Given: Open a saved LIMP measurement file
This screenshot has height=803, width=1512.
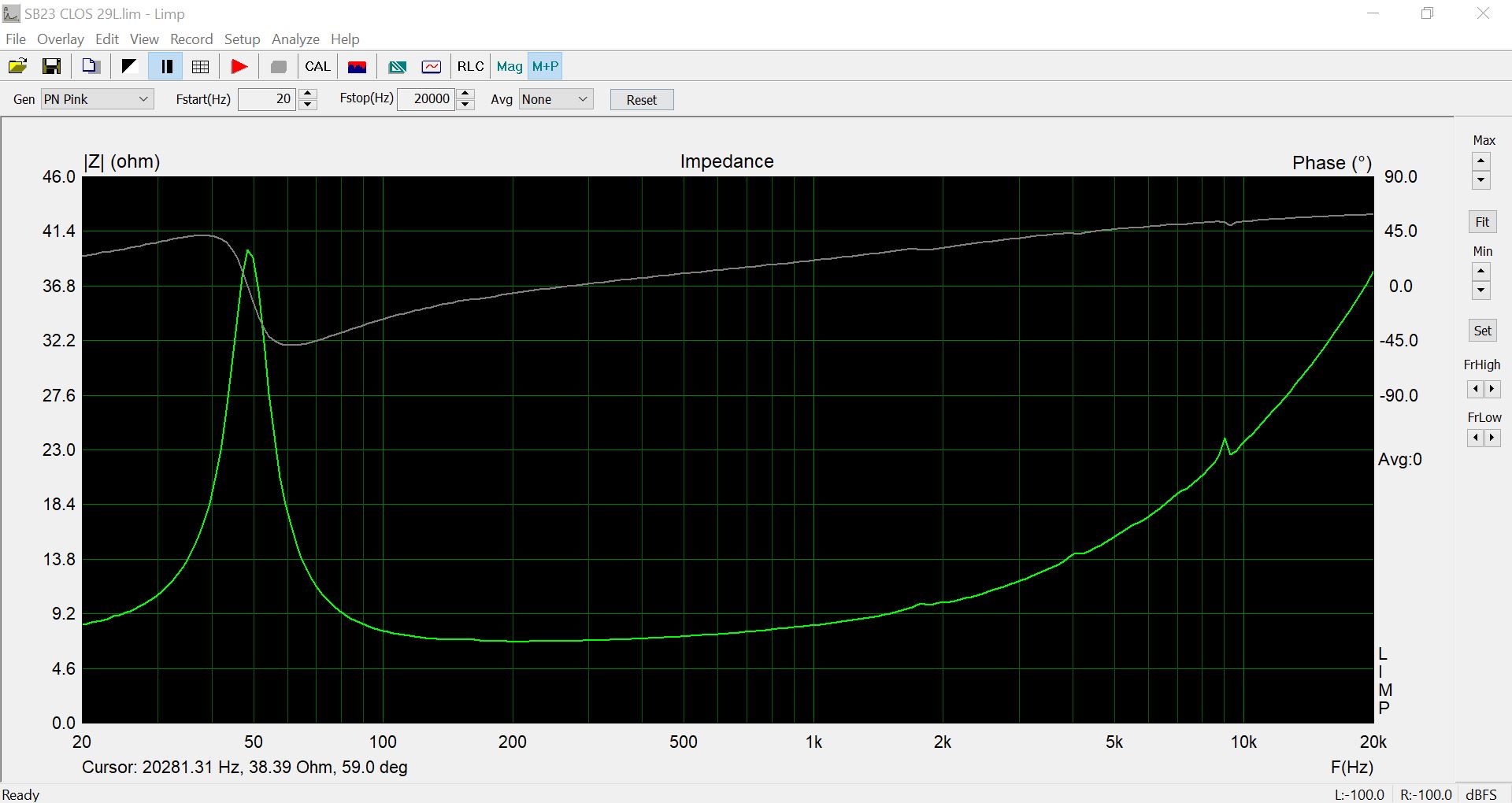Looking at the screenshot, I should 17,66.
